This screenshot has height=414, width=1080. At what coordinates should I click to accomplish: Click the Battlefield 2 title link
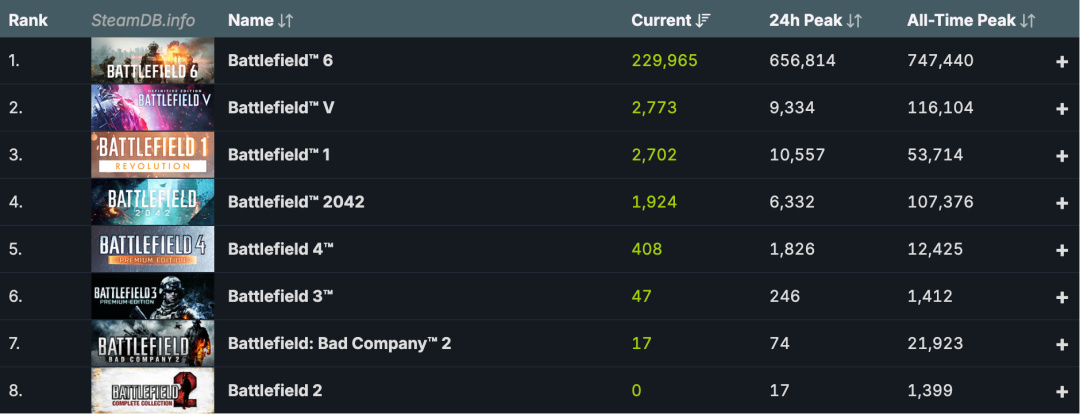tap(275, 391)
